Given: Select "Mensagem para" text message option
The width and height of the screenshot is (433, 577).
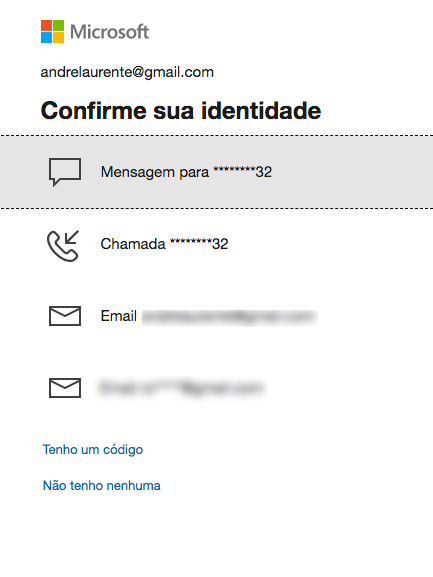Looking at the screenshot, I should click(216, 172).
